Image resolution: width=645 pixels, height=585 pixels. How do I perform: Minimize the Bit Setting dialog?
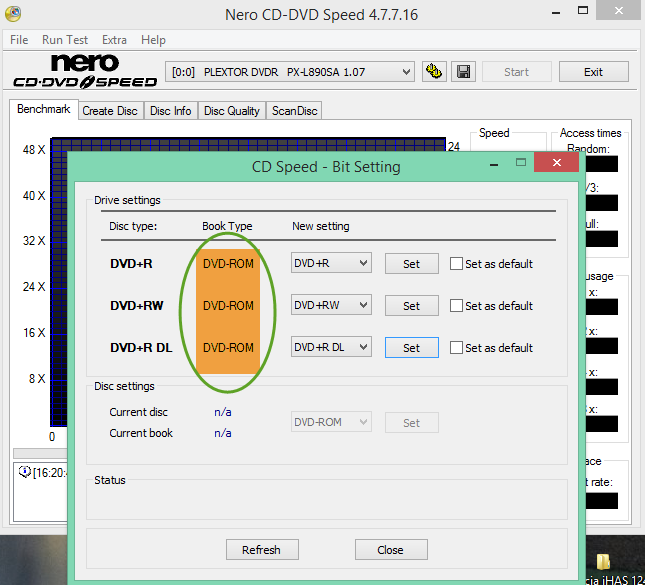(x=494, y=165)
